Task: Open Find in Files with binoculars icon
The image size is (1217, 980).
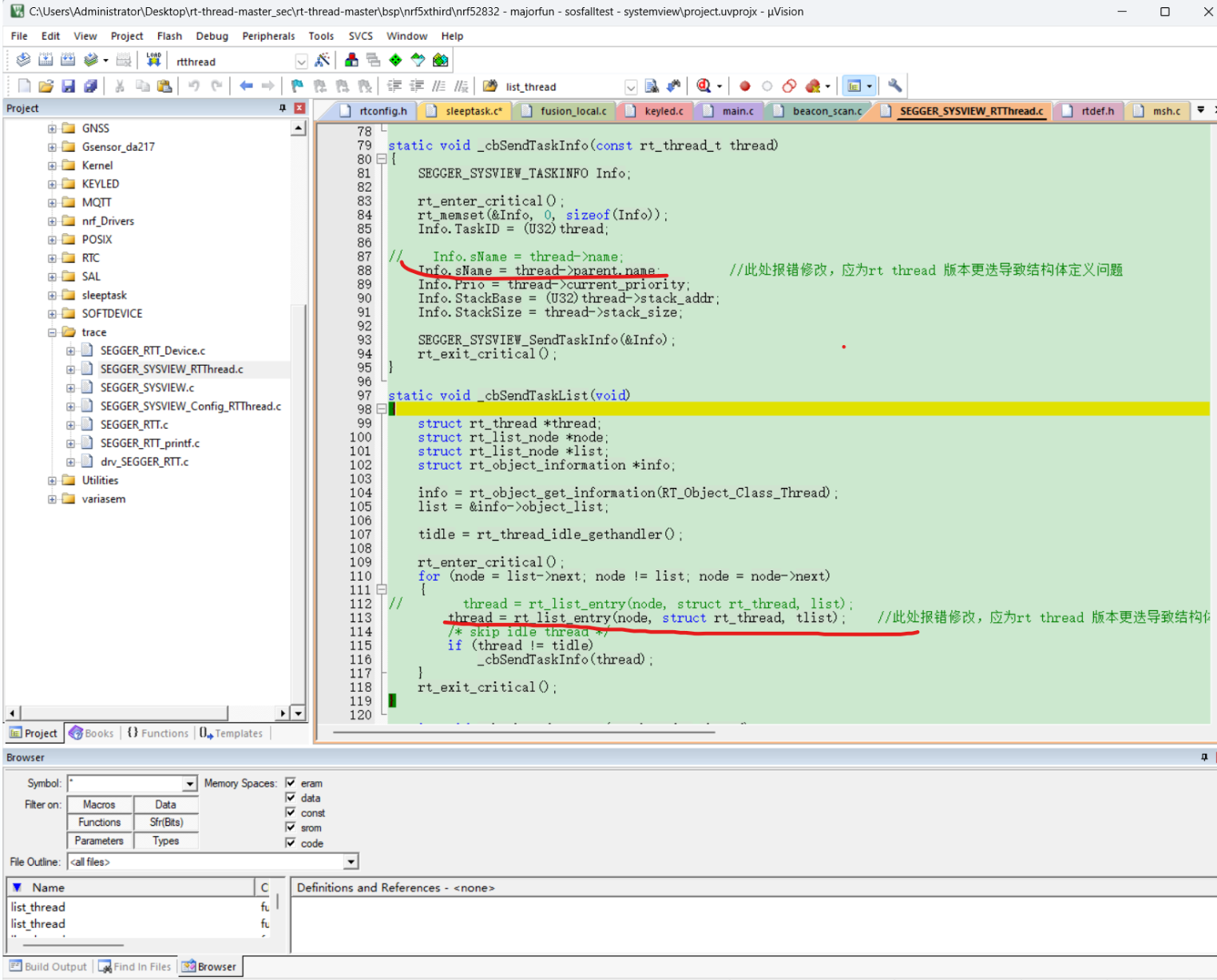Action: coord(652,85)
